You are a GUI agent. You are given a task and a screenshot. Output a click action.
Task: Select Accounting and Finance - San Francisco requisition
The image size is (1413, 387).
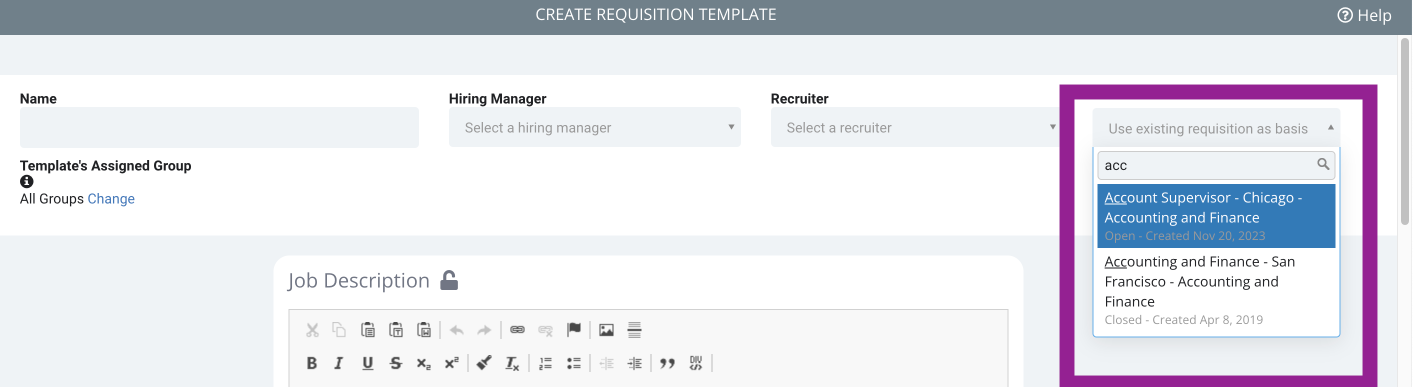[1216, 290]
